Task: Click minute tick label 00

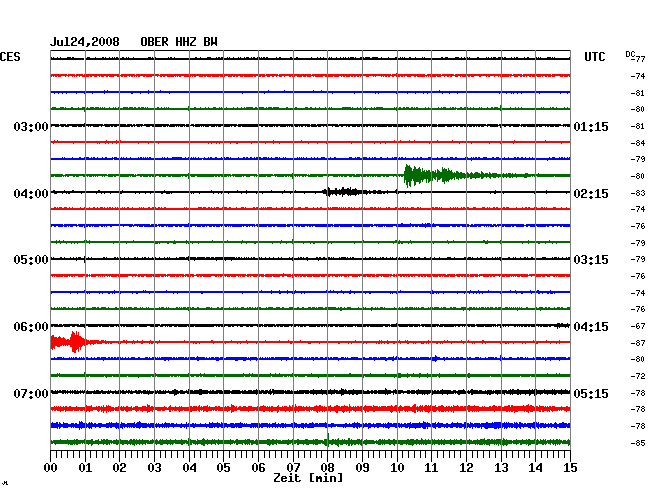Action: (x=51, y=467)
